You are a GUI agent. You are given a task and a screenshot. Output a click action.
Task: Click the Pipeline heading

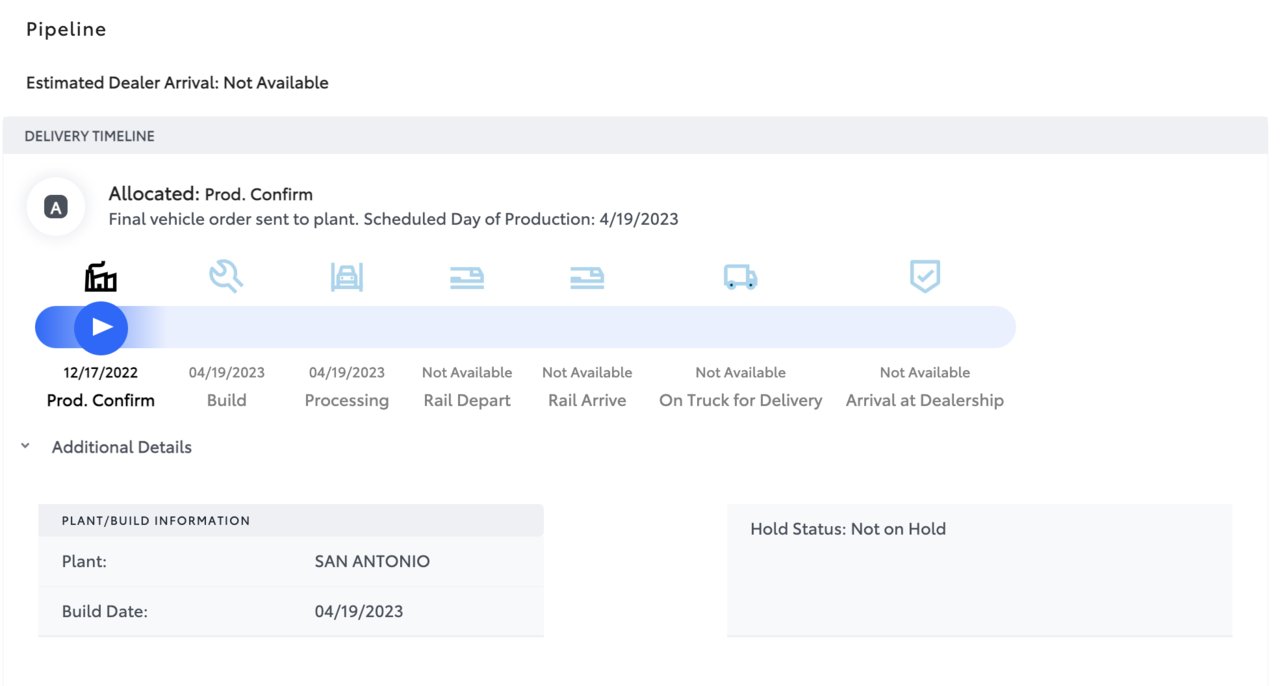click(x=66, y=29)
